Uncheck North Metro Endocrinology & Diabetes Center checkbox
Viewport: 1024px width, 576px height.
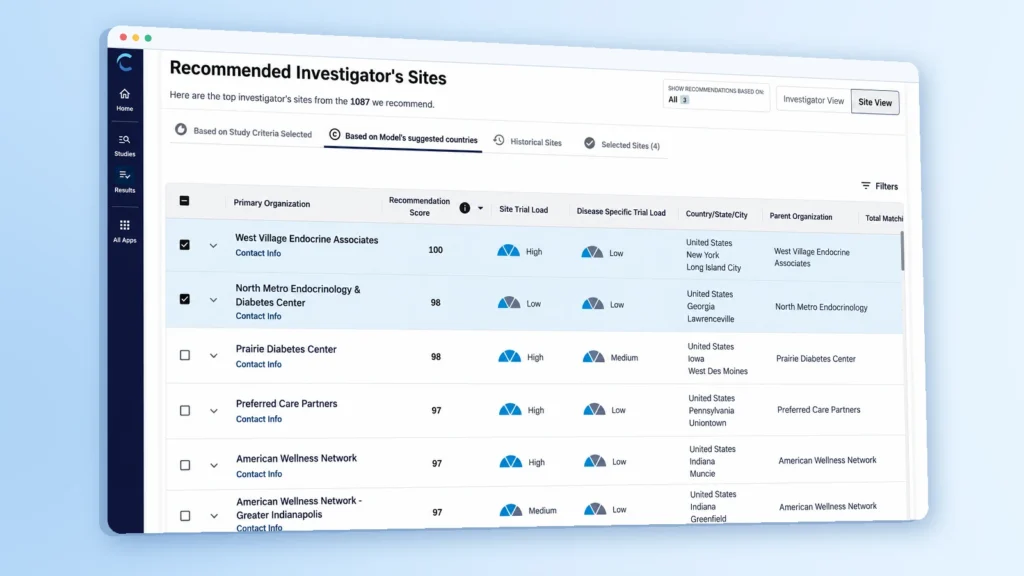coord(185,298)
